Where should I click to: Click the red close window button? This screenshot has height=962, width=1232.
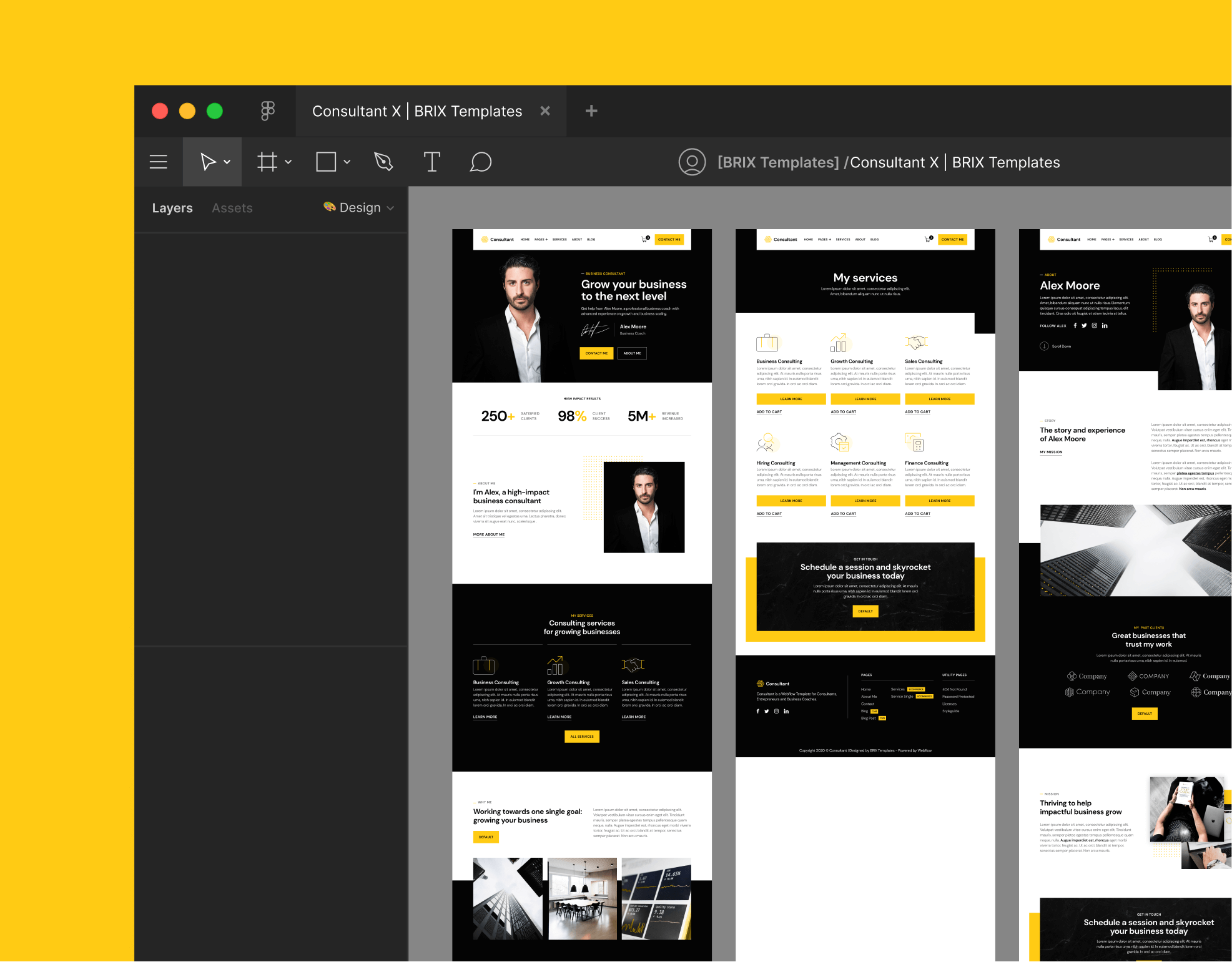coord(160,111)
